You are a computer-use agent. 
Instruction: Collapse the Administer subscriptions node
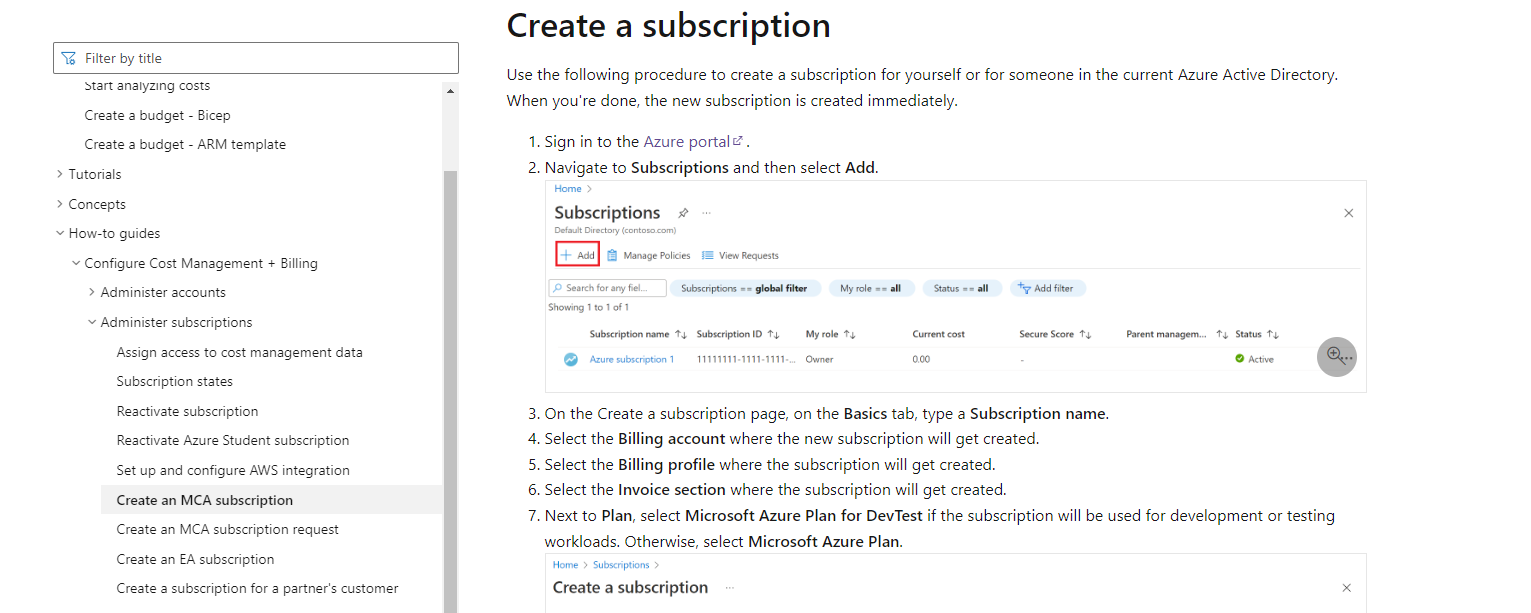92,322
